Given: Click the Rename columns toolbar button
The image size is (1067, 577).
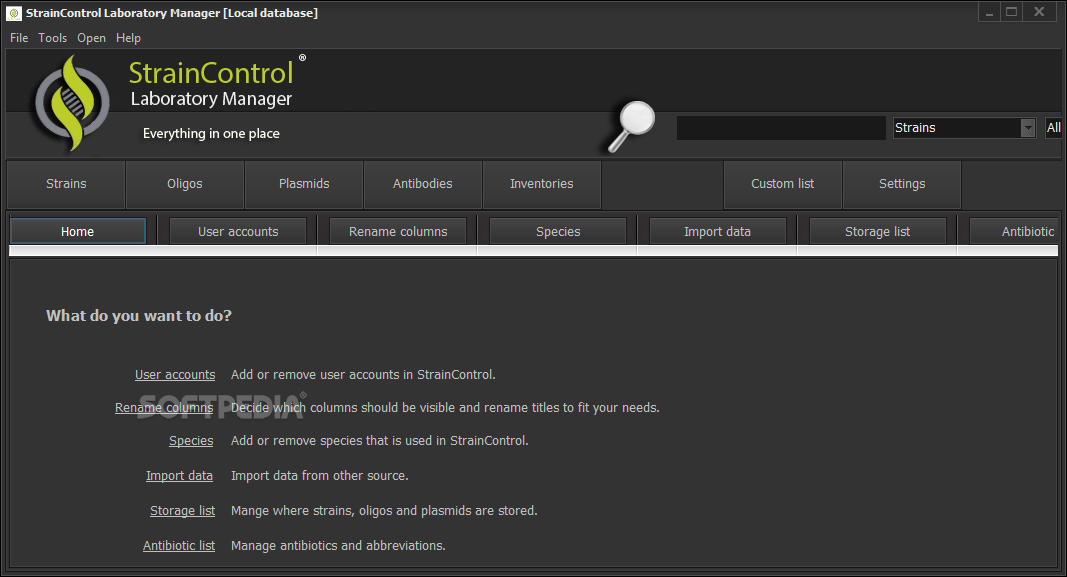Looking at the screenshot, I should [398, 231].
